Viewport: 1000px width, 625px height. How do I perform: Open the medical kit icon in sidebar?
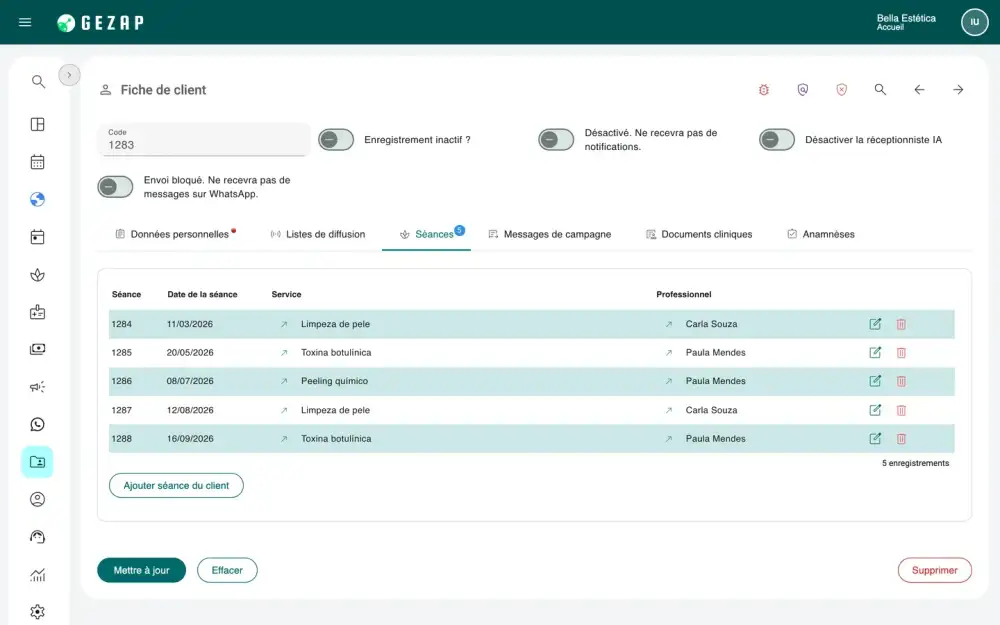pos(38,312)
